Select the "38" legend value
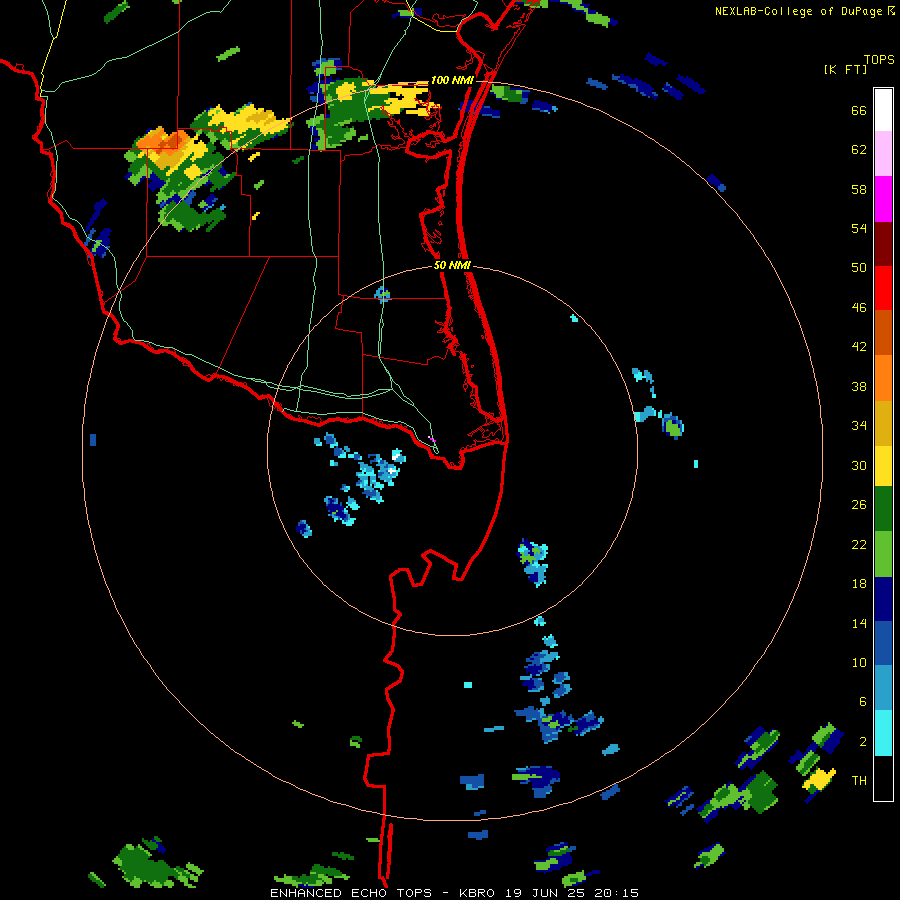The width and height of the screenshot is (900, 900). (859, 387)
